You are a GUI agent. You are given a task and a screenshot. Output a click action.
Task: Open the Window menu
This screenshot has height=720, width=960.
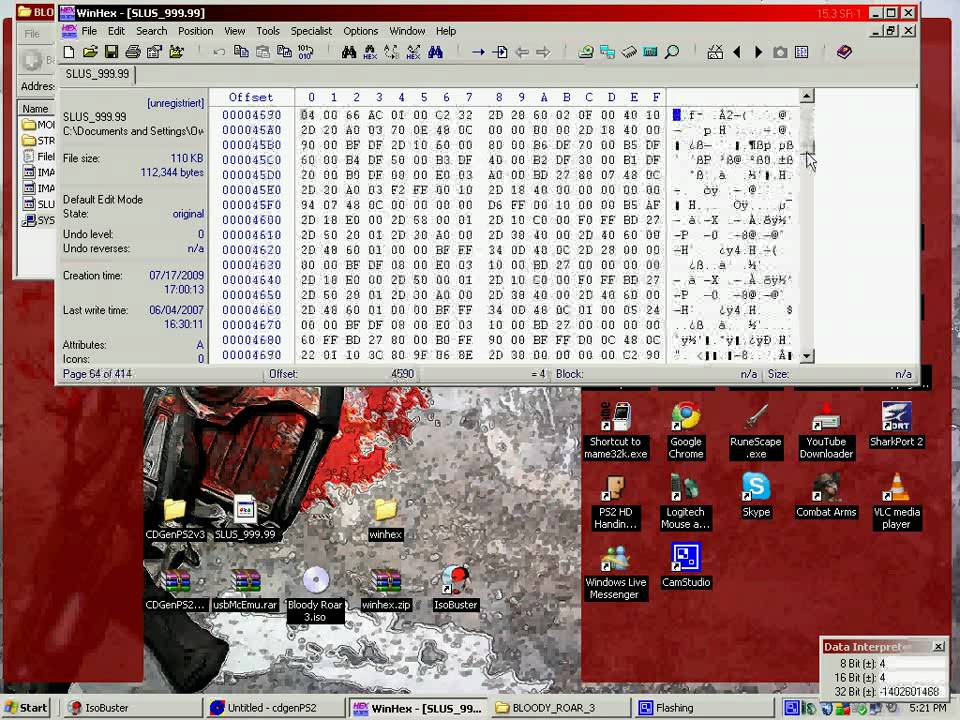(x=407, y=31)
